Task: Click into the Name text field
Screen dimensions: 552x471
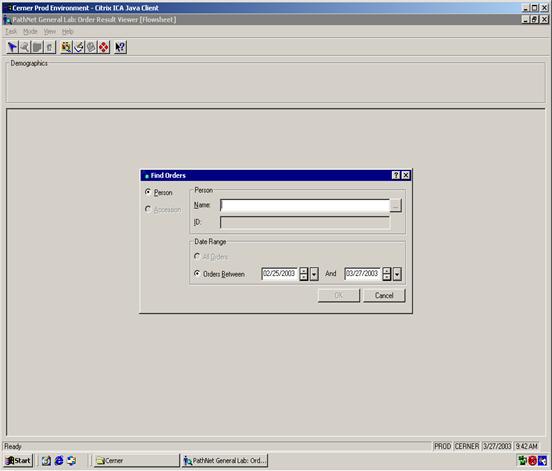Action: coord(305,206)
